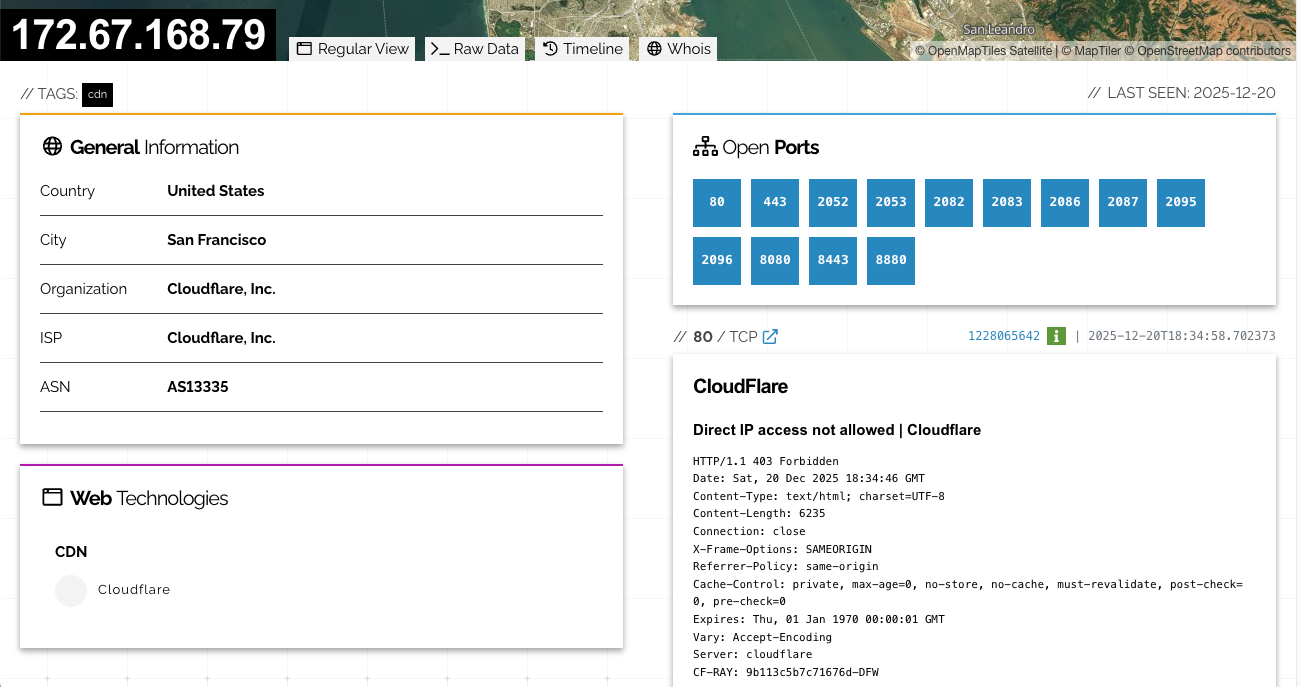
Task: Switch to the Raw Data tab
Action: pos(475,49)
